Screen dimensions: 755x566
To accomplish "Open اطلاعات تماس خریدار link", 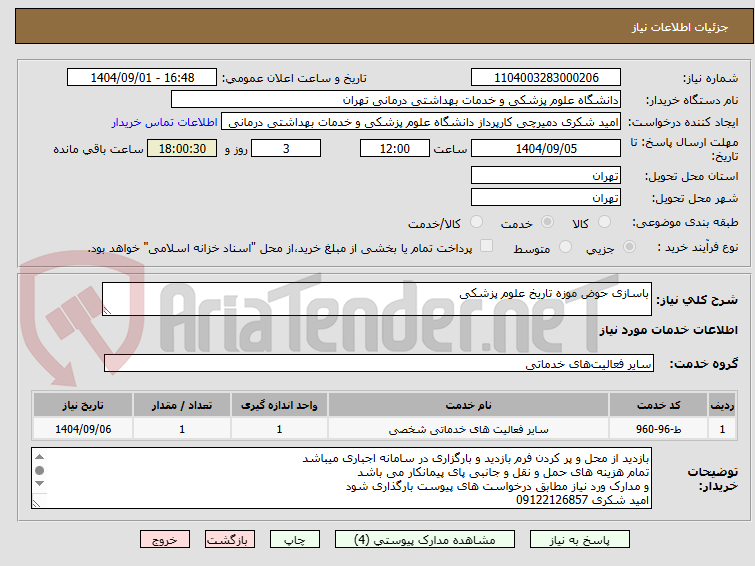I will pos(165,122).
